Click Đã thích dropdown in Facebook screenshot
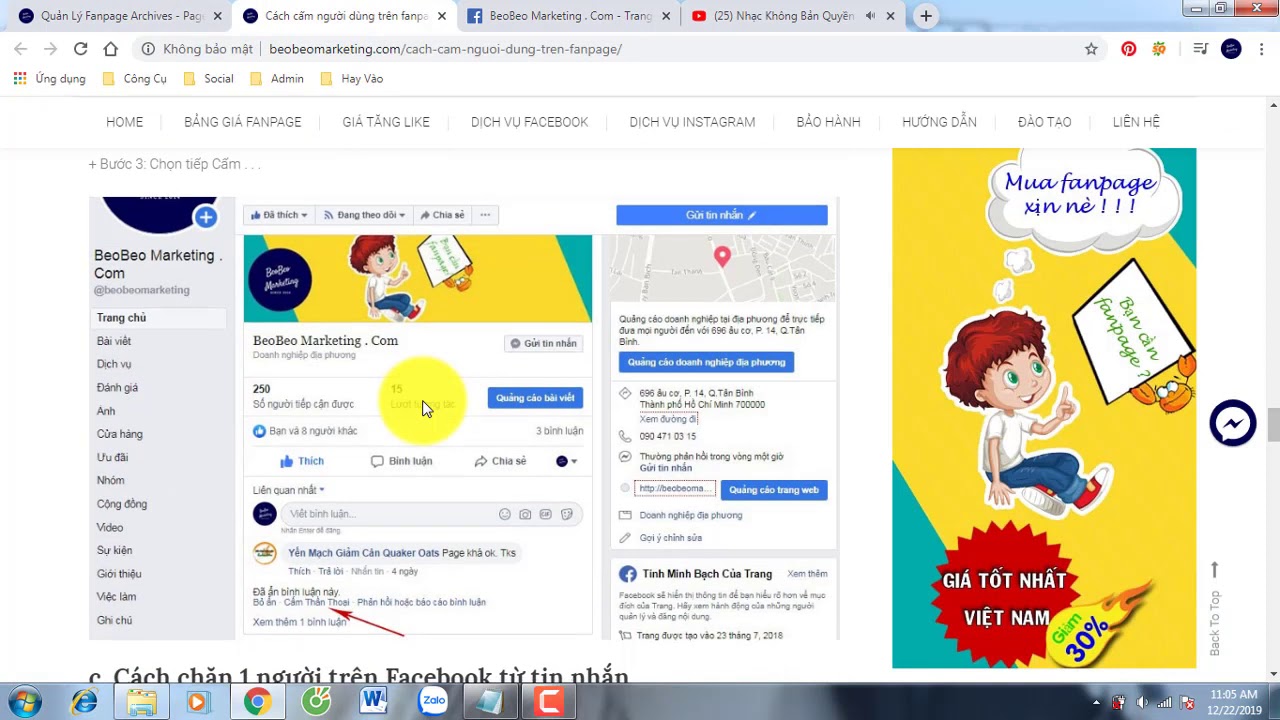 (x=278, y=215)
